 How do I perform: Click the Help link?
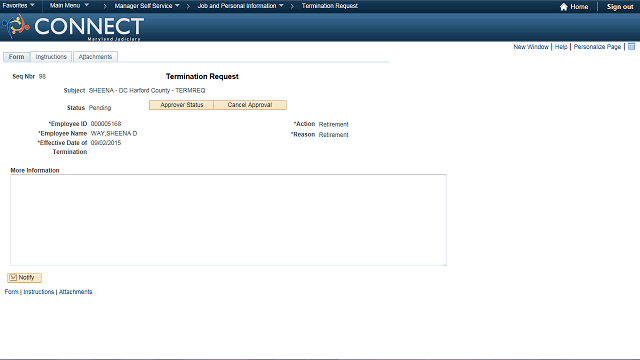[x=561, y=47]
